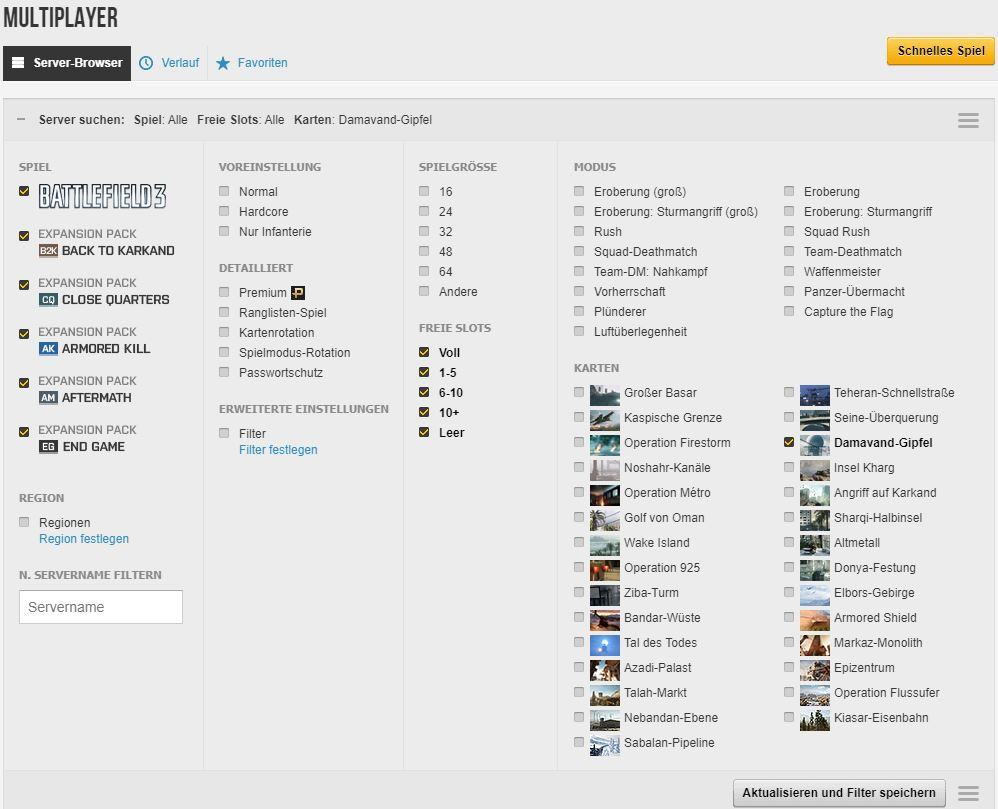This screenshot has width=998, height=809.
Task: Click the Operation Firestorm map thumbnail
Action: pos(605,445)
